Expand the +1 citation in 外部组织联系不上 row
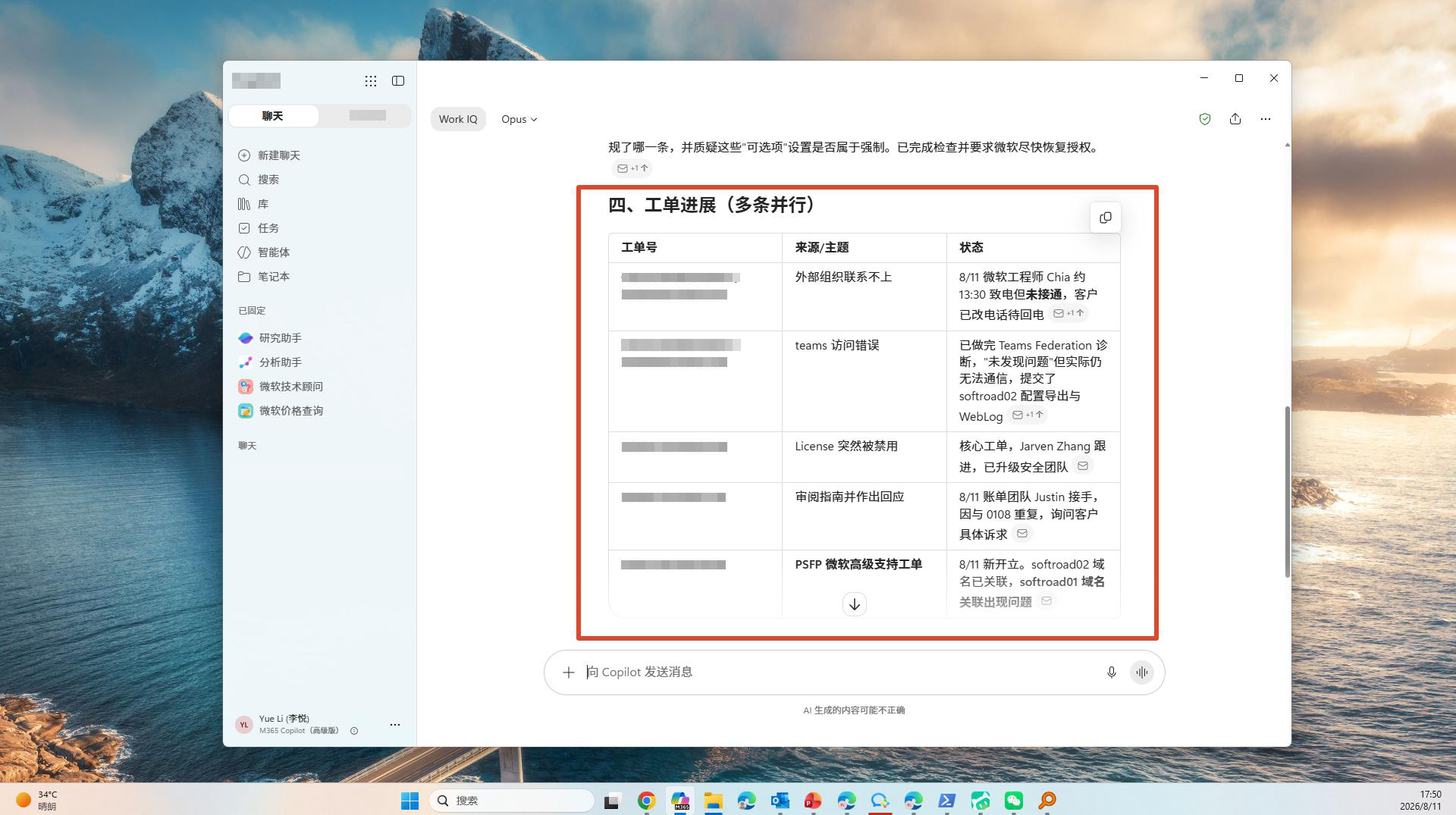This screenshot has width=1456, height=815. pos(1069,314)
